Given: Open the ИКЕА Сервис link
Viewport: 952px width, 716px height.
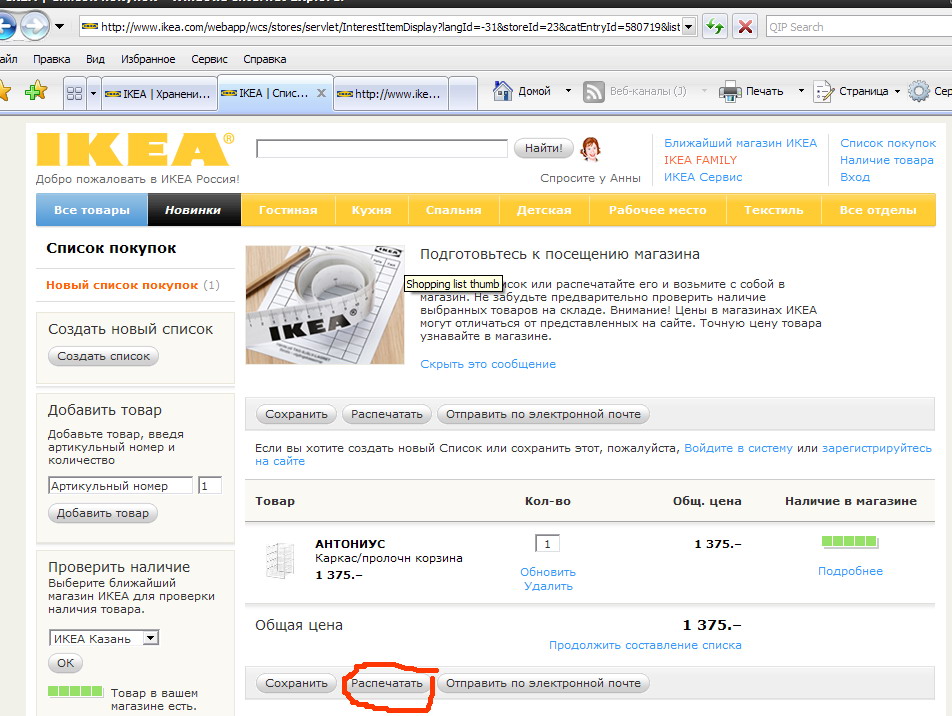Looking at the screenshot, I should pyautogui.click(x=702, y=177).
